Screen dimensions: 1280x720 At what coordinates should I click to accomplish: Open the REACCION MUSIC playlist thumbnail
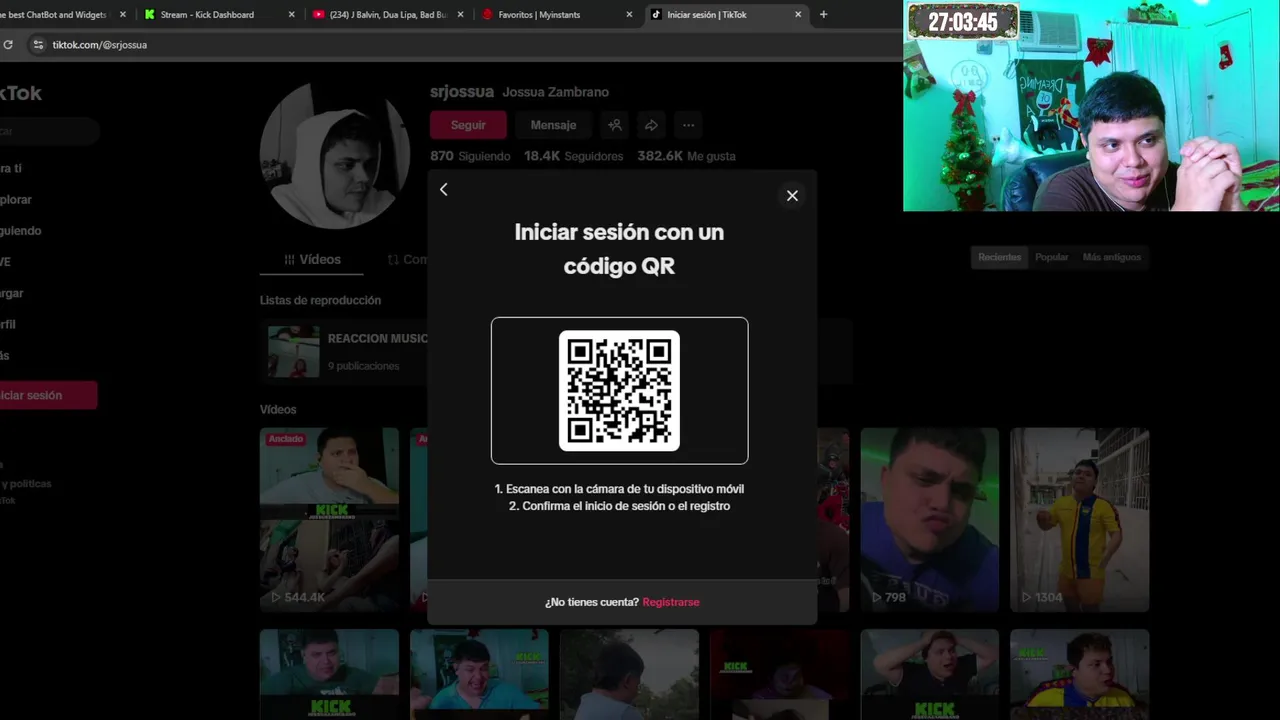pos(293,351)
